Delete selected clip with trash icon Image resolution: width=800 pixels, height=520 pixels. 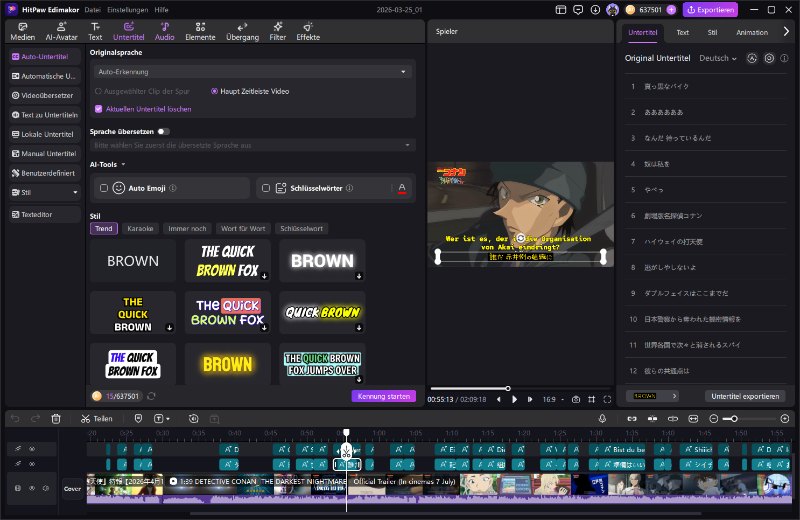[56, 418]
